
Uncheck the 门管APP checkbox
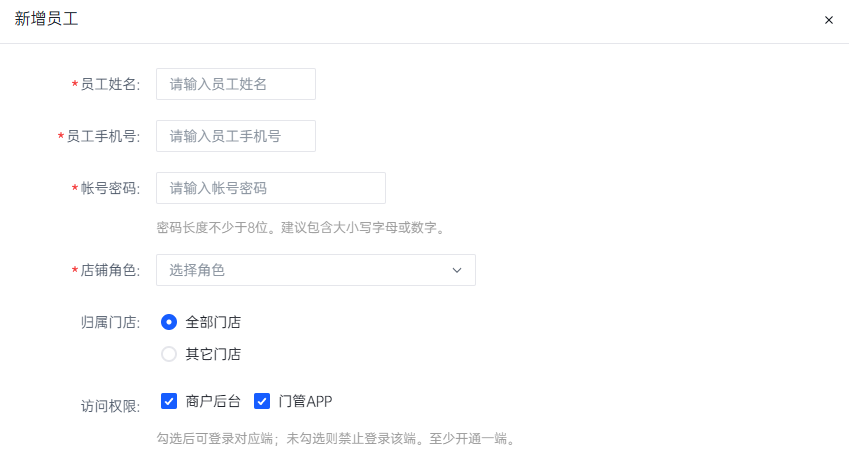(x=262, y=401)
